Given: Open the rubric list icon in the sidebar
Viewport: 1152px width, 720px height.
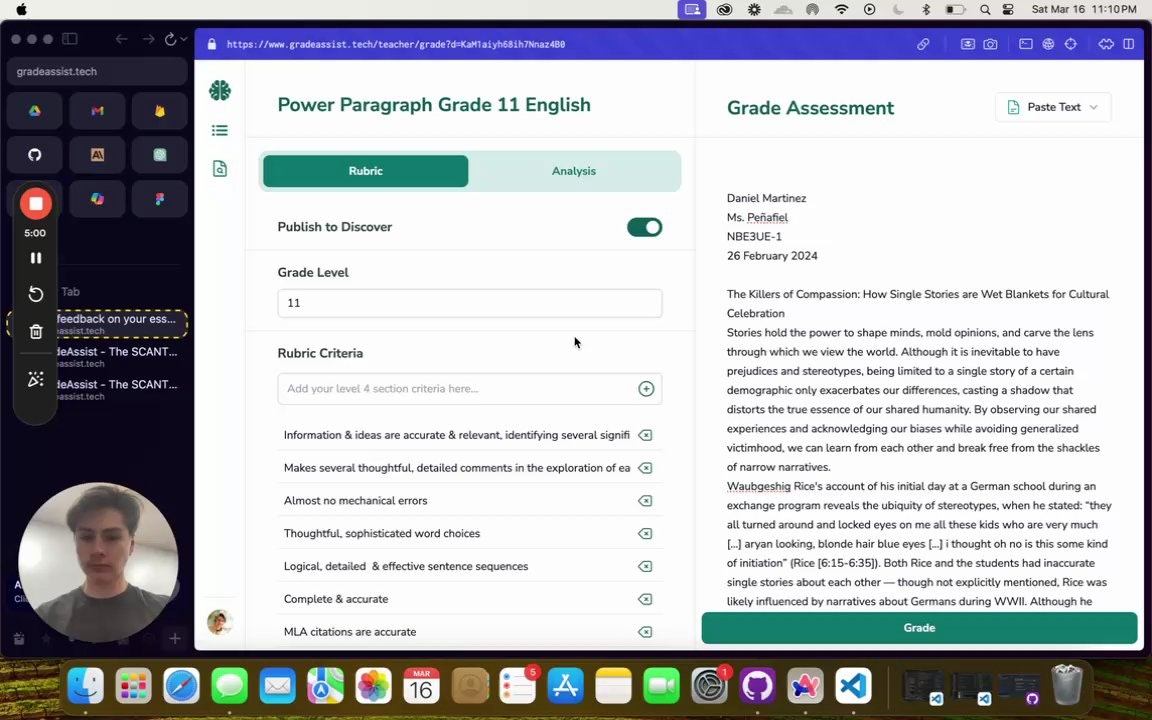Looking at the screenshot, I should point(220,130).
